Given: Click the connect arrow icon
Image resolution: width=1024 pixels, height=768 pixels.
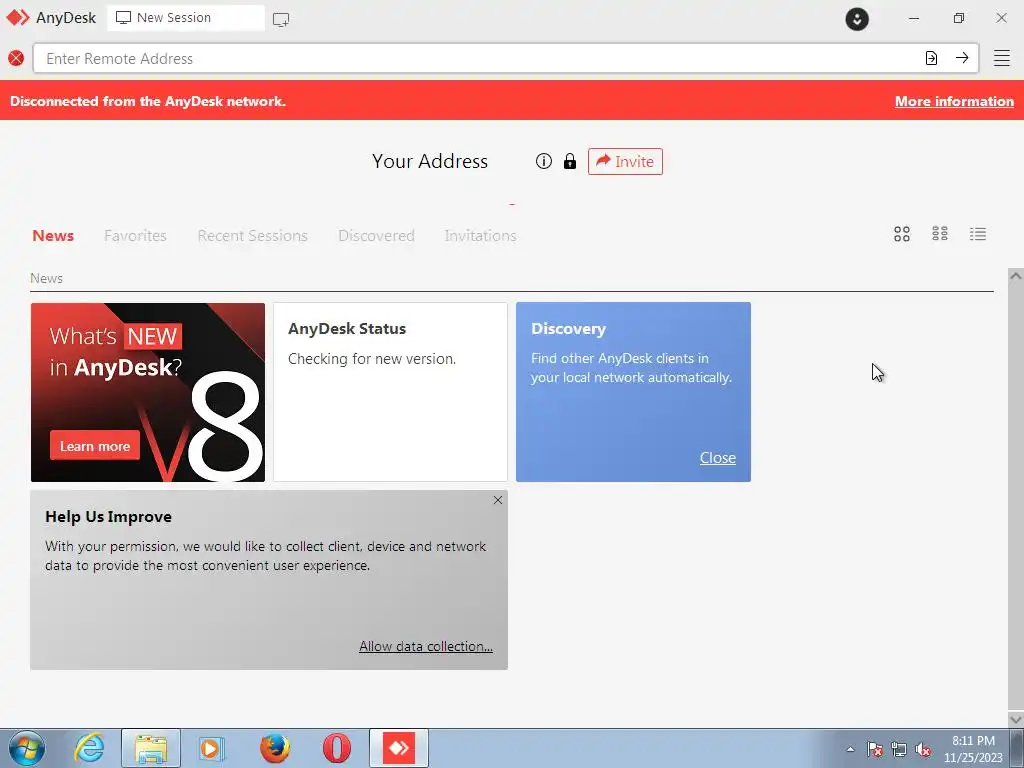Looking at the screenshot, I should pyautogui.click(x=962, y=58).
